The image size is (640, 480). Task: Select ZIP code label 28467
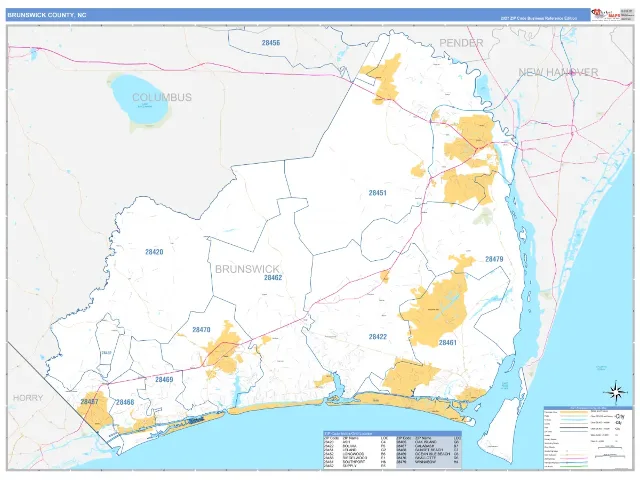tap(89, 402)
